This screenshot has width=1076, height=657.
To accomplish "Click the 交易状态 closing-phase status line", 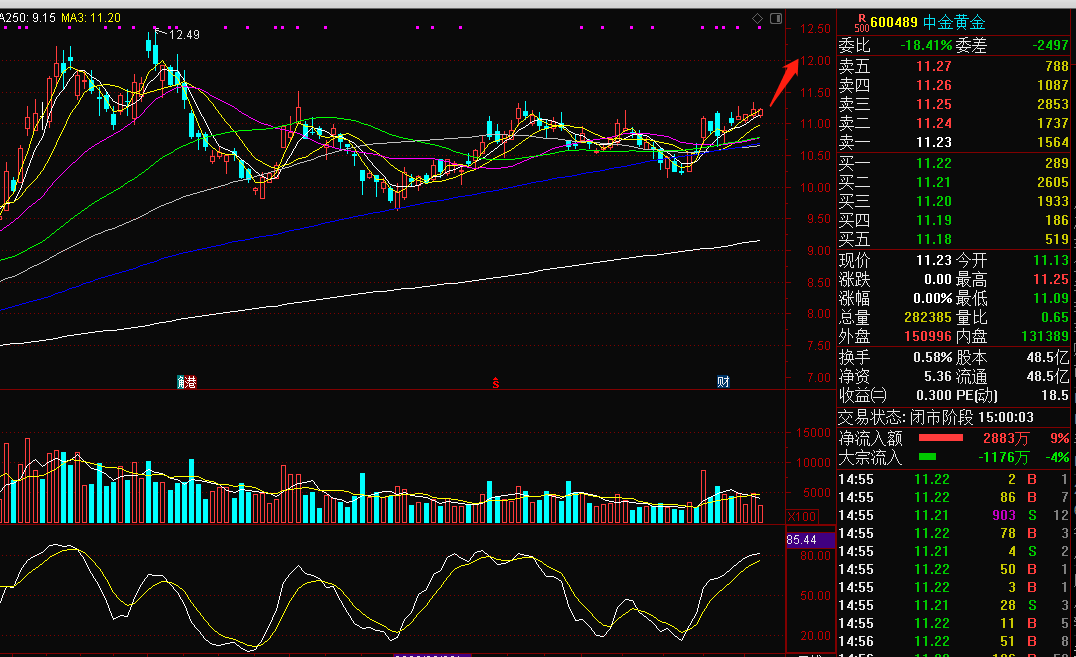I will pyautogui.click(x=936, y=417).
